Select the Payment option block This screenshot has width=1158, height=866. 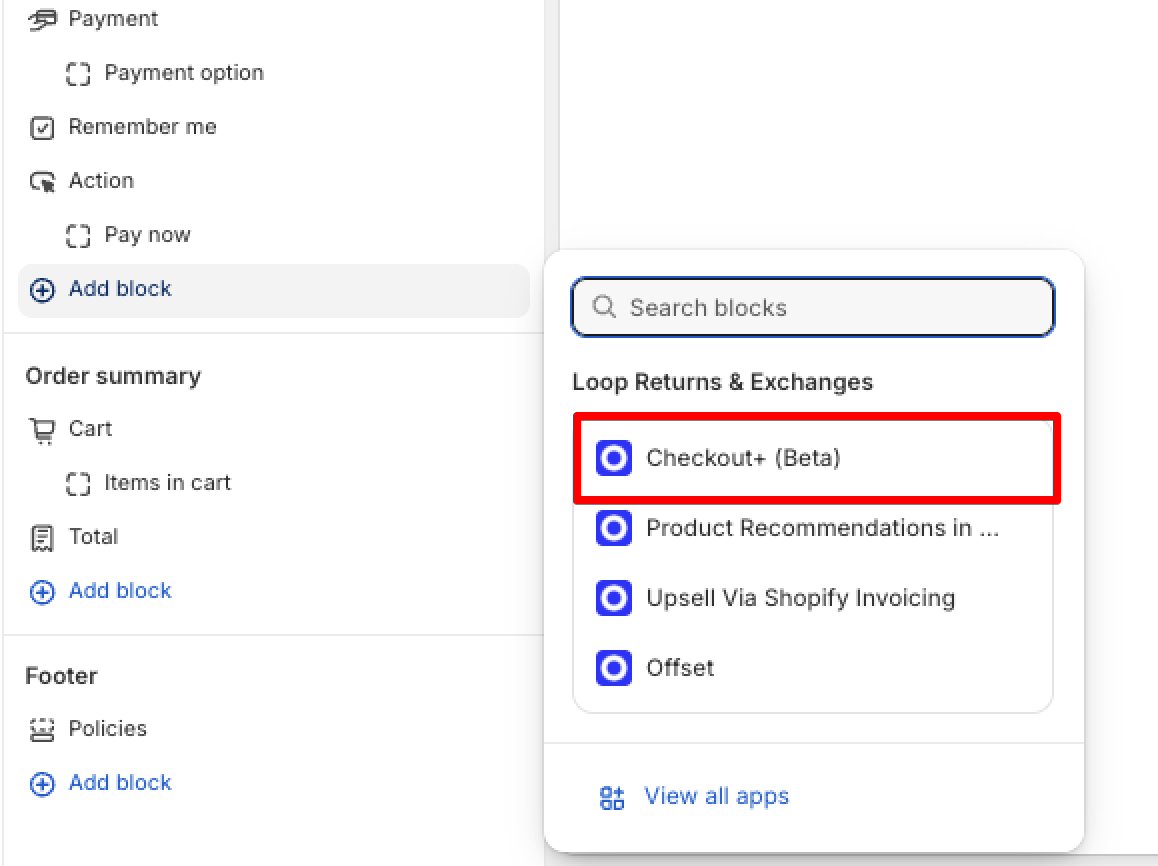pos(183,73)
